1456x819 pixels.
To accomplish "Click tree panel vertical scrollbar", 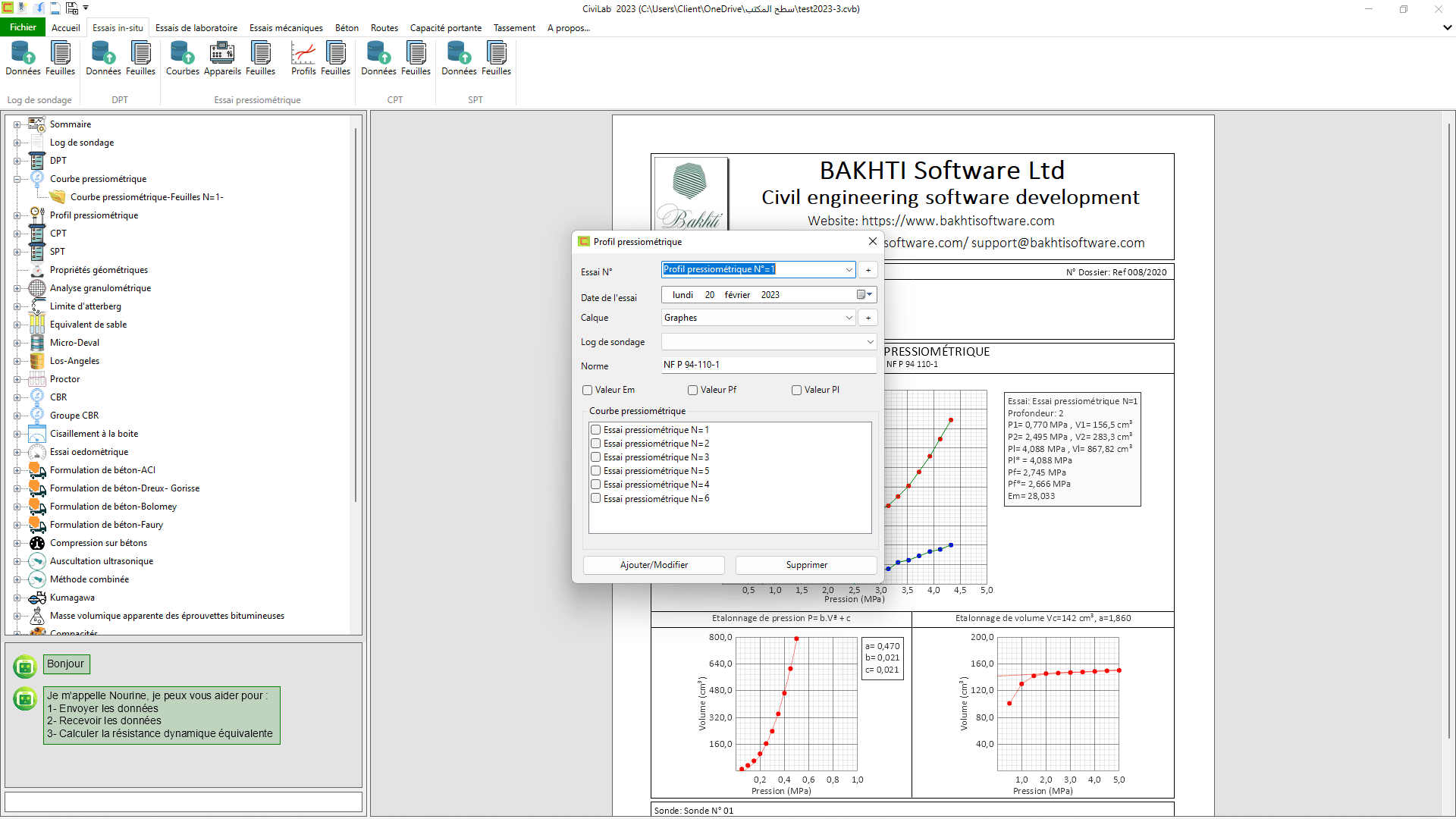I will (x=356, y=315).
